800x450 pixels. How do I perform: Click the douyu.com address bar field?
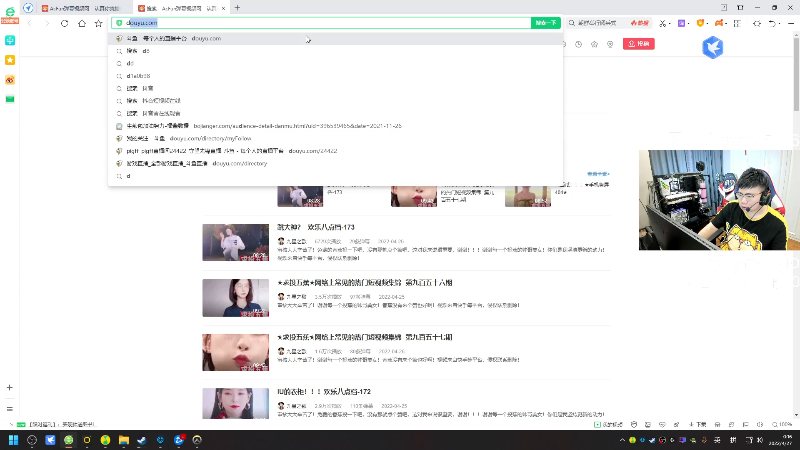click(x=321, y=23)
